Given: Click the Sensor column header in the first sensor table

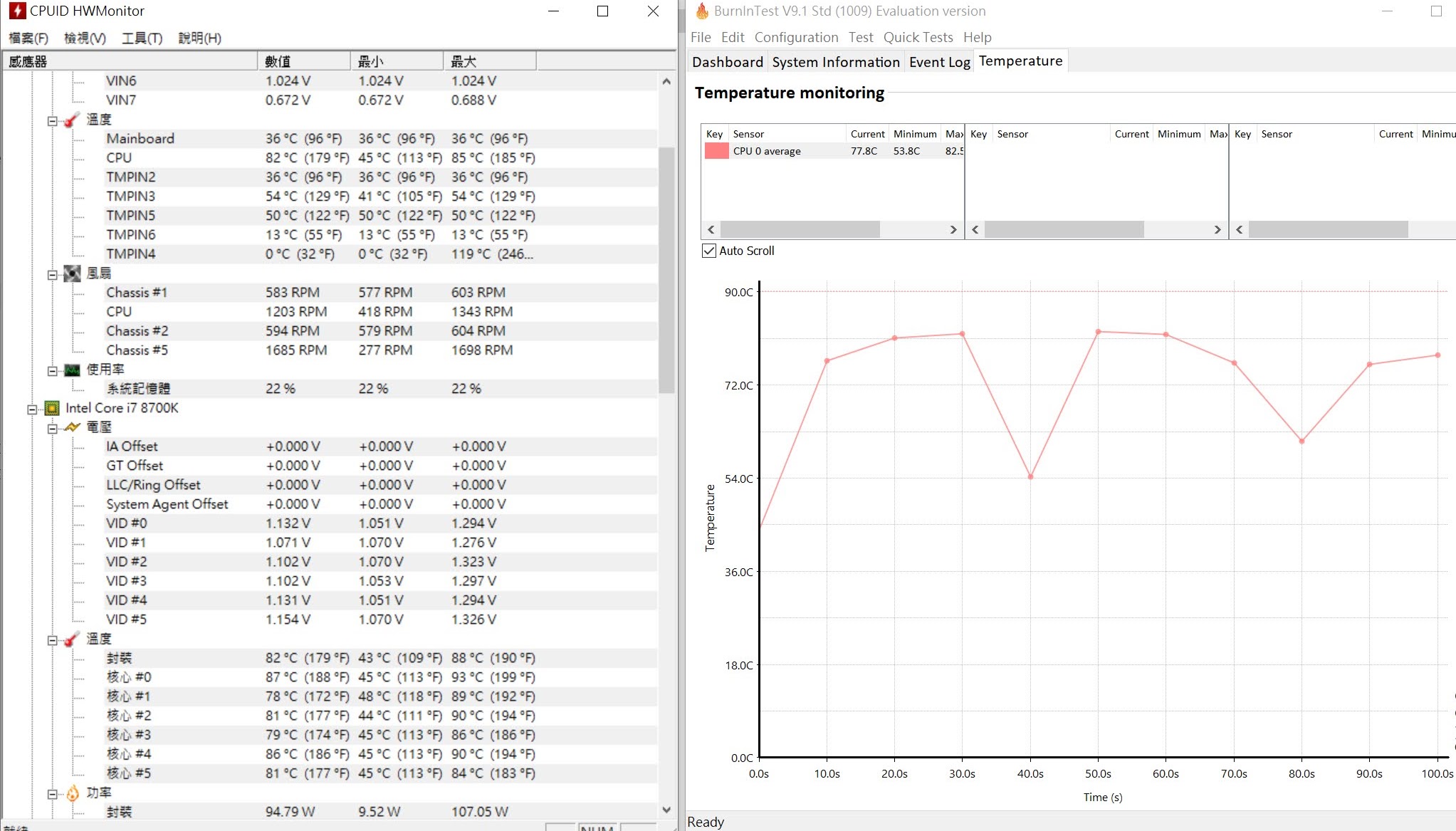Looking at the screenshot, I should [748, 134].
